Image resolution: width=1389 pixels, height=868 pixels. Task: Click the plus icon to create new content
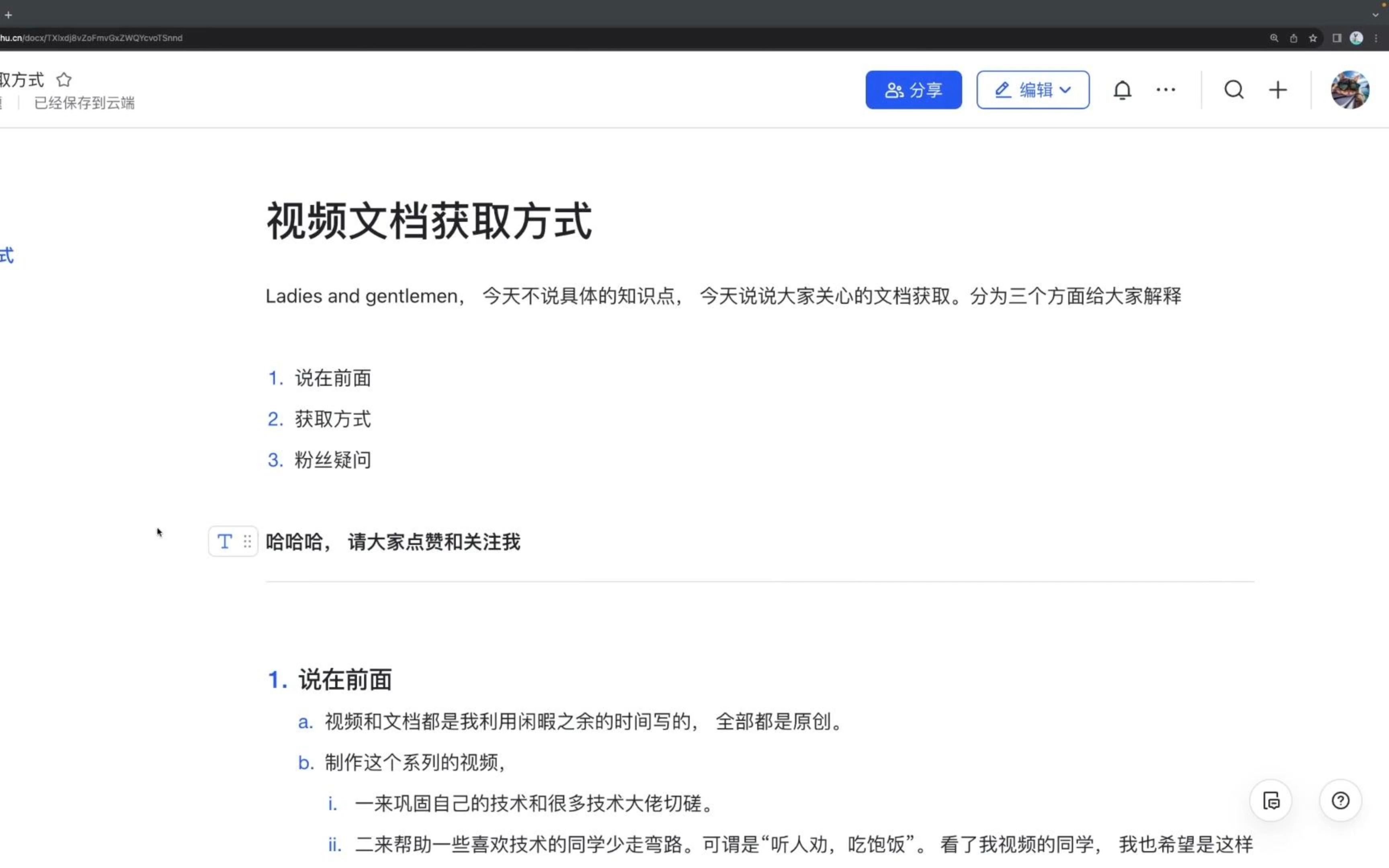pyautogui.click(x=1278, y=90)
